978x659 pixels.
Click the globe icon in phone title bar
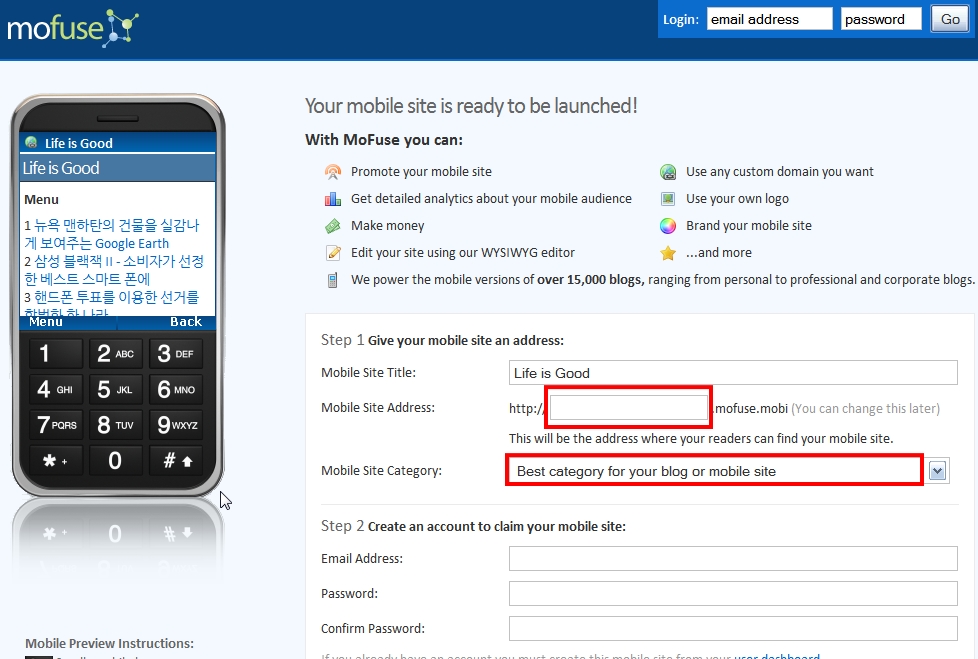point(31,143)
